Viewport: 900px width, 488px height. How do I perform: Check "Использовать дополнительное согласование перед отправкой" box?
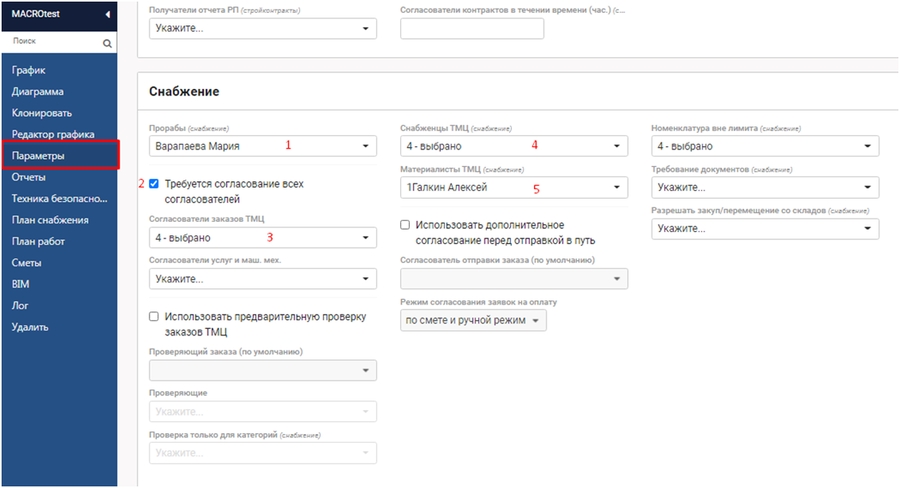pyautogui.click(x=405, y=225)
